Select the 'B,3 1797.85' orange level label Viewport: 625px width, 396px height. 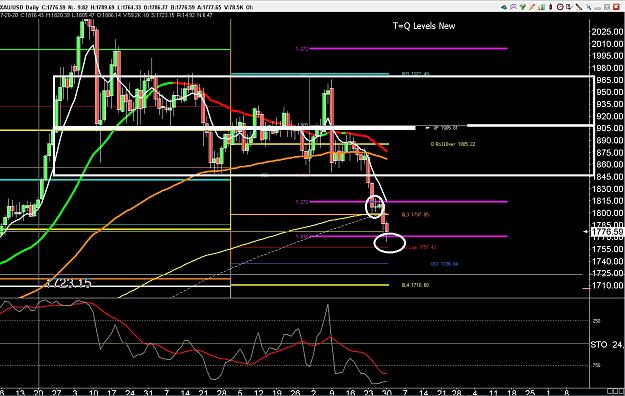[415, 215]
